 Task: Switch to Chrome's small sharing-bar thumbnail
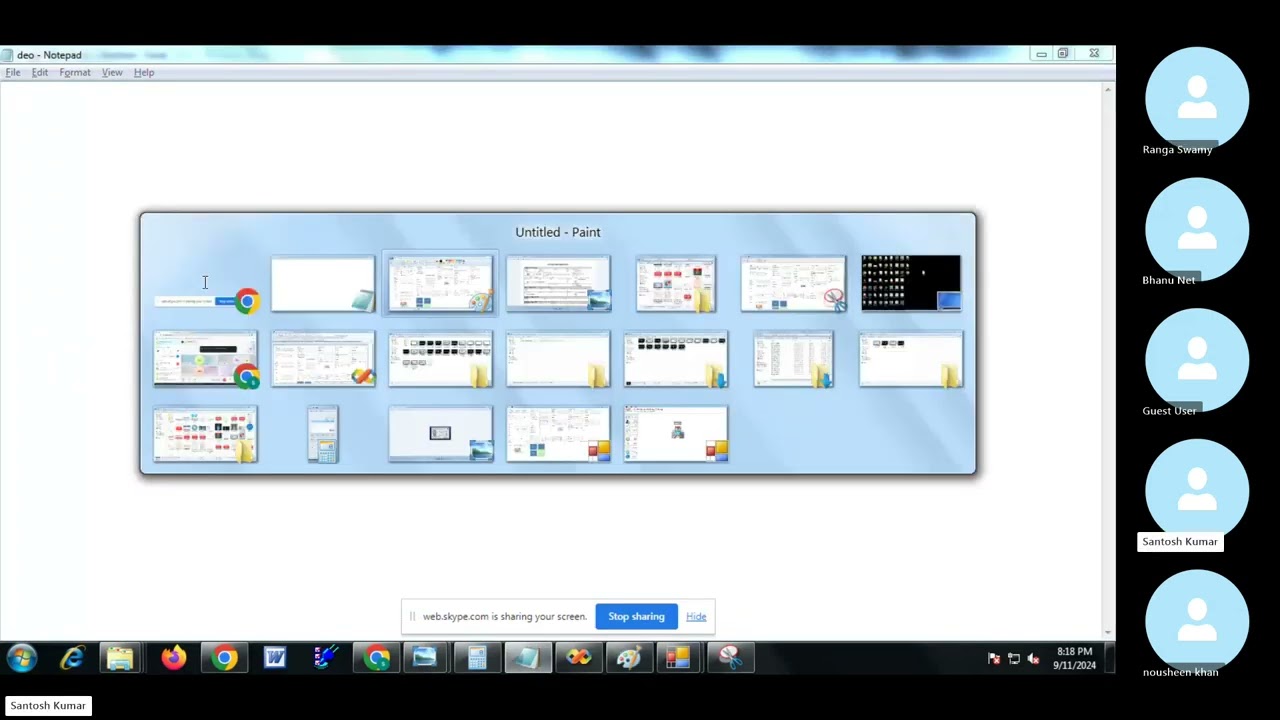[206, 301]
